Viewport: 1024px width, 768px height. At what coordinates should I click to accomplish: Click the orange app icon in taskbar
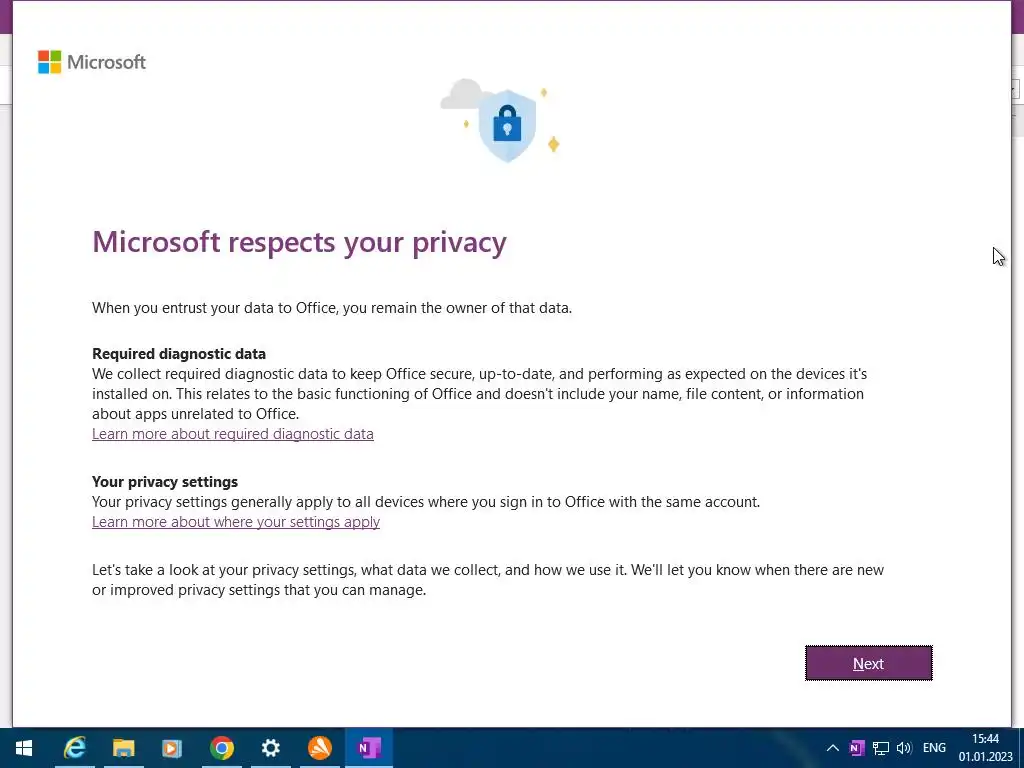pos(319,748)
